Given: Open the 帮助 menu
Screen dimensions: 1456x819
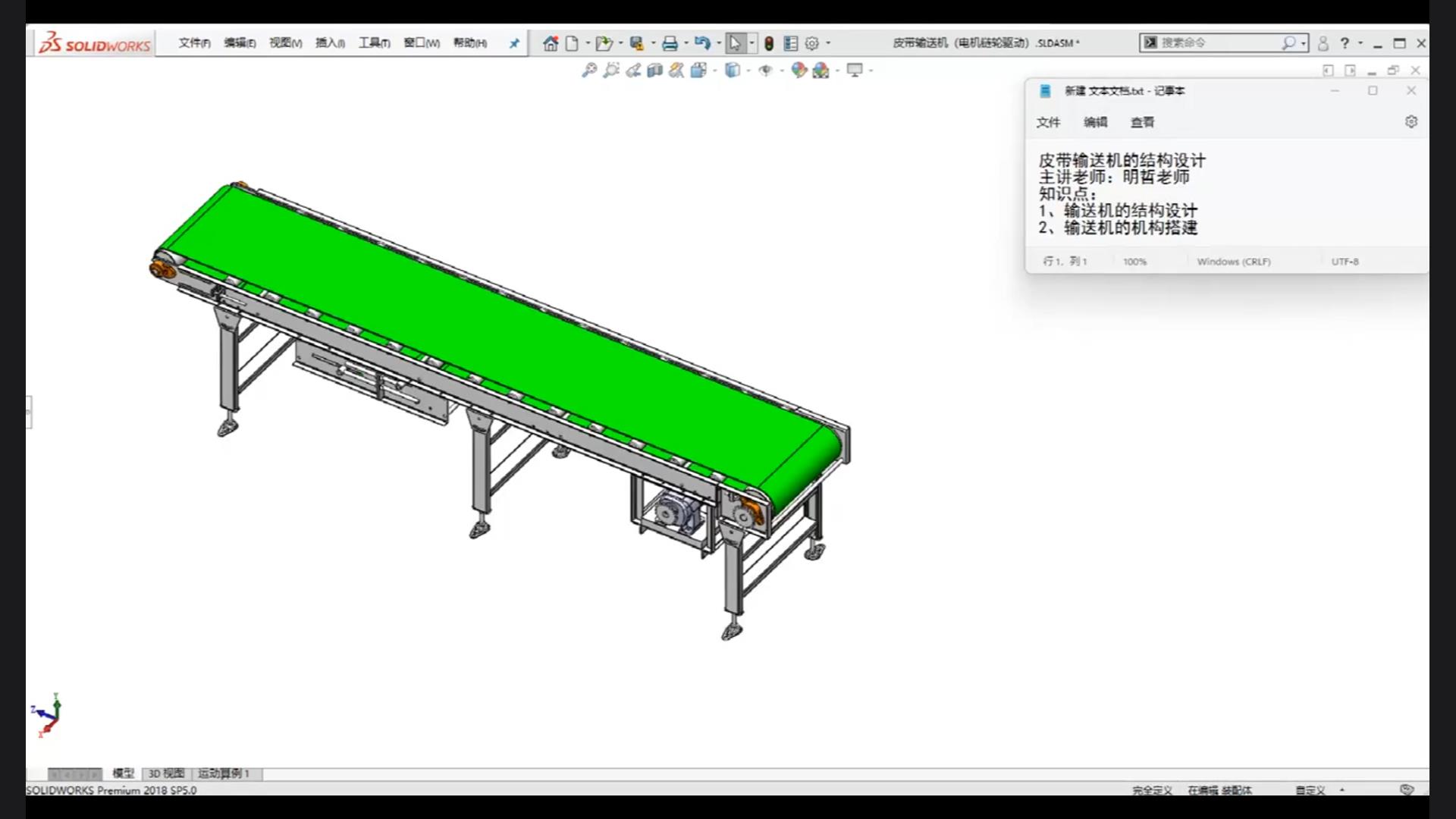Looking at the screenshot, I should 470,43.
